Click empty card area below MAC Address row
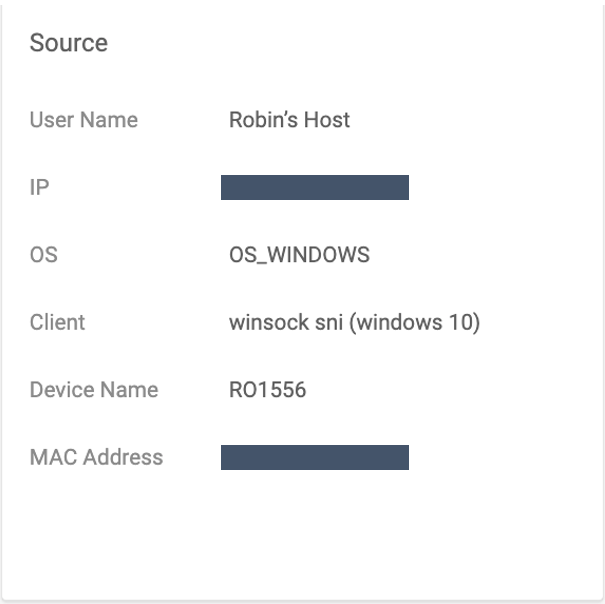Screen dimensions: 605x604 [300, 535]
